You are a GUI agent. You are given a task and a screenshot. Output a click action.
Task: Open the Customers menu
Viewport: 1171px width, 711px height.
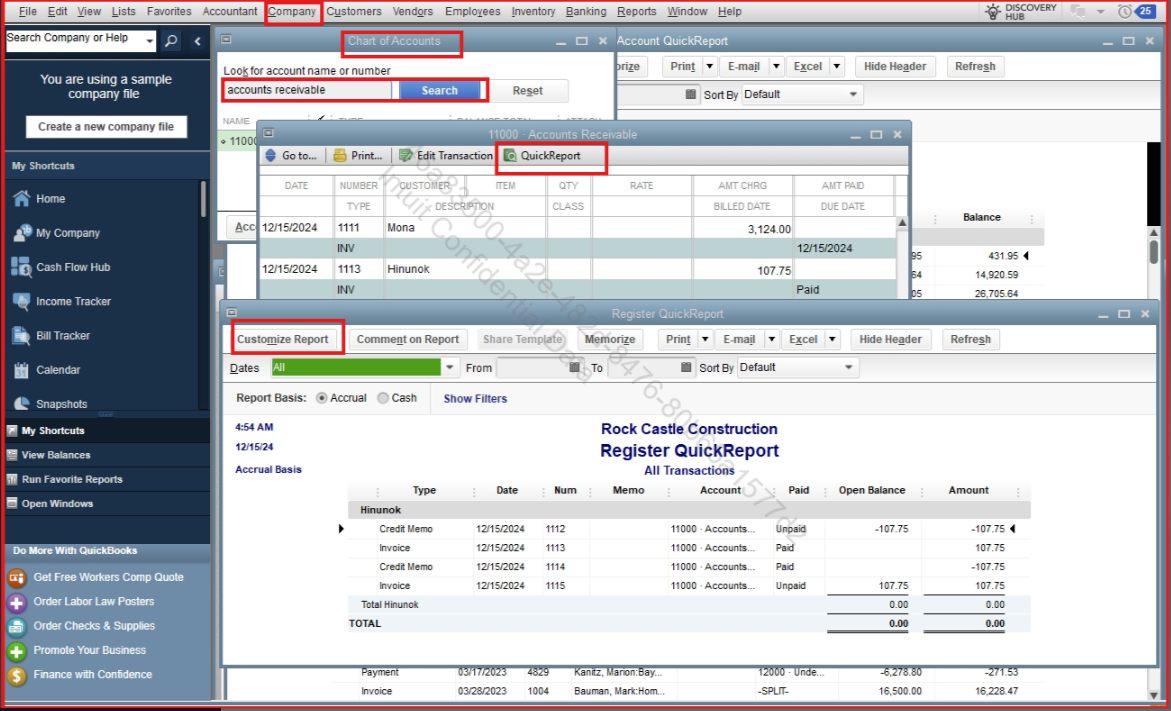(x=354, y=11)
